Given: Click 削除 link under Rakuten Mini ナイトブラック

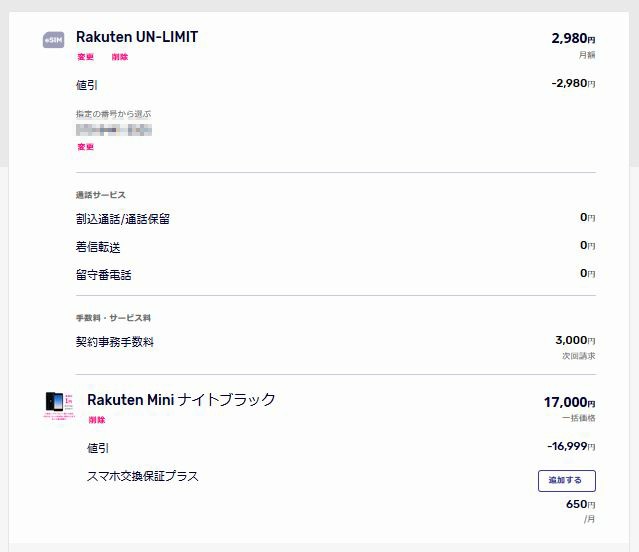Looking at the screenshot, I should [x=97, y=420].
